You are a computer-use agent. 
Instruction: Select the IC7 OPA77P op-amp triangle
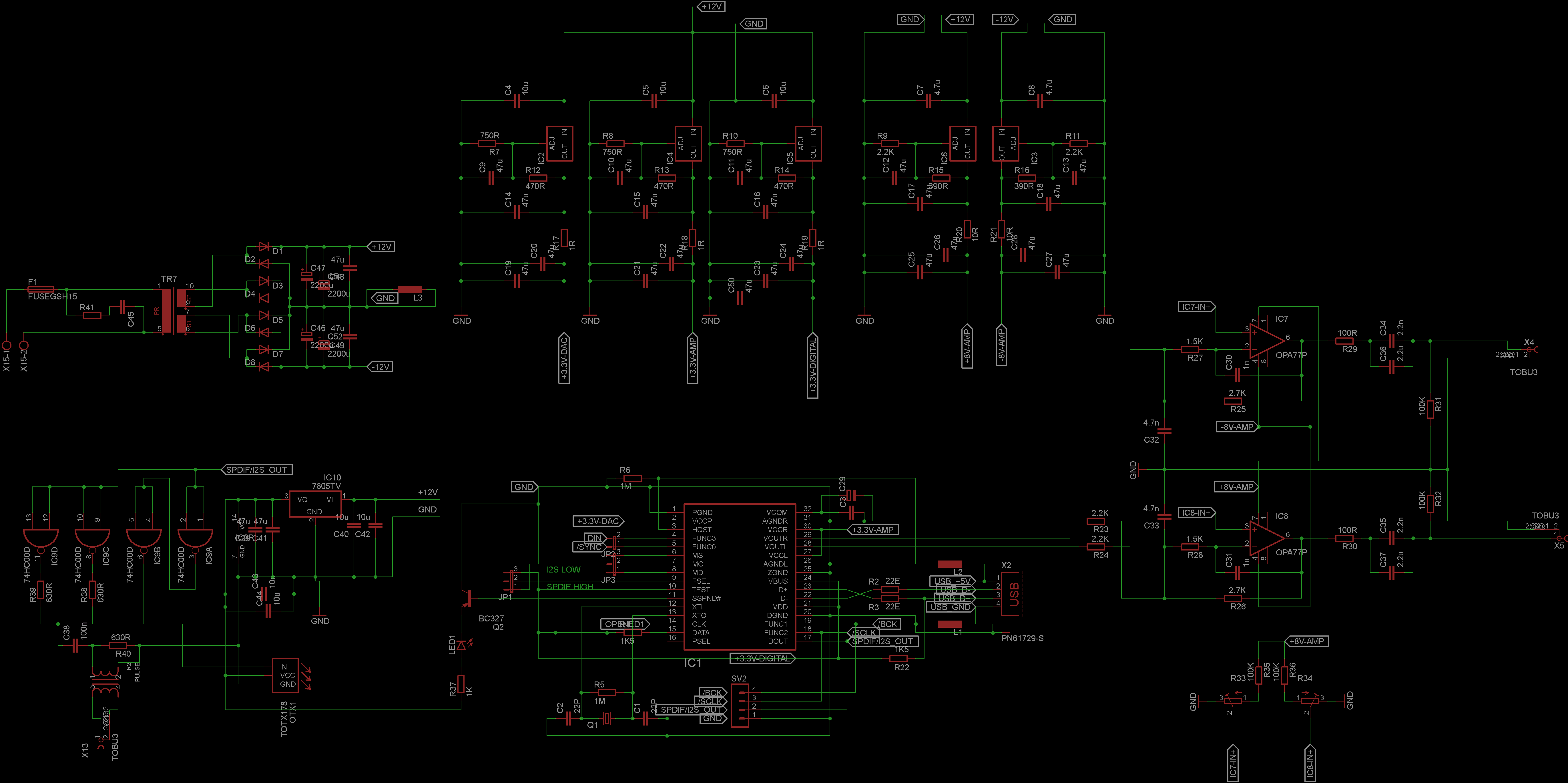tap(1267, 341)
